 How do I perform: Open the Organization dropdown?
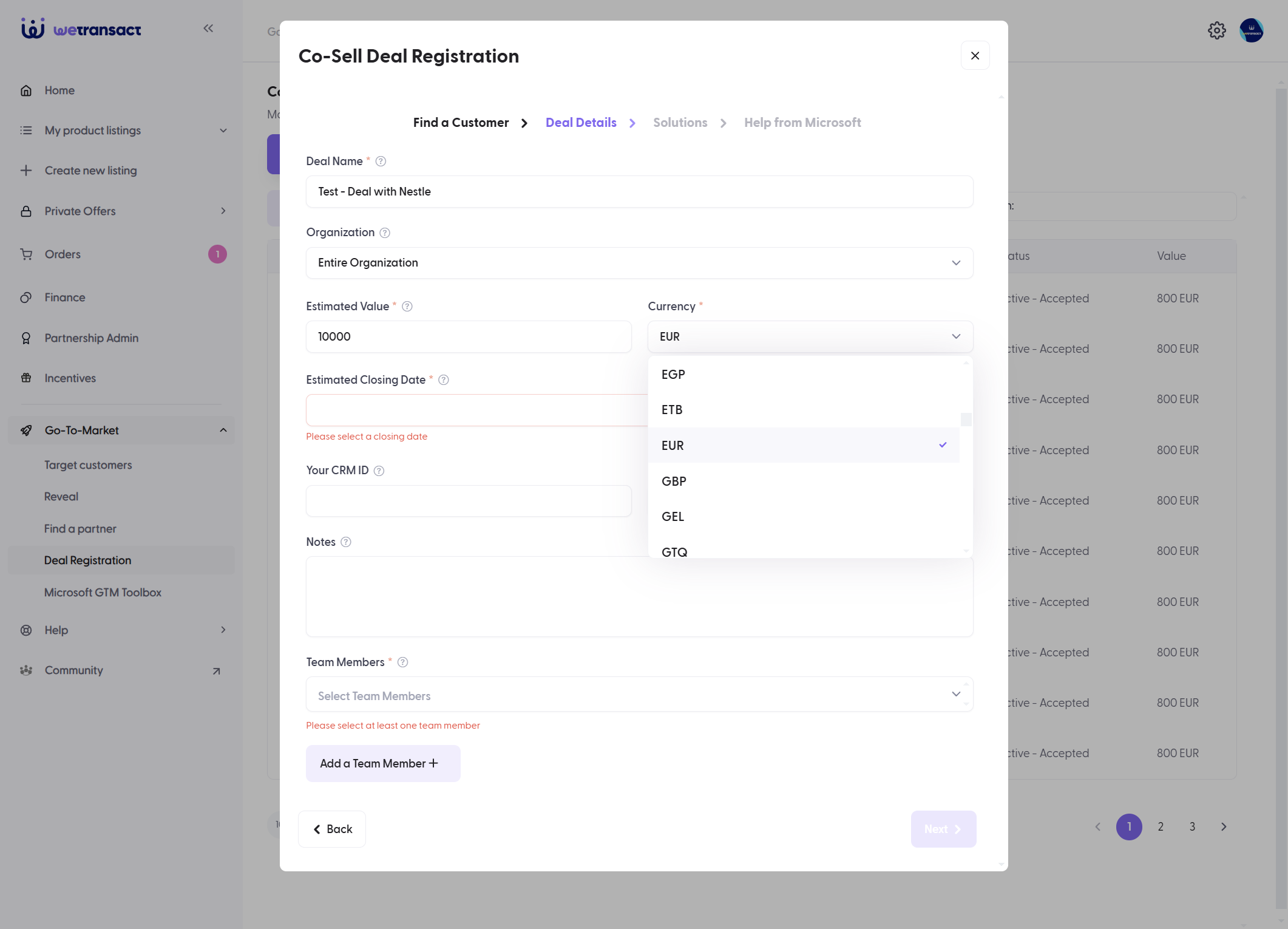coord(639,263)
